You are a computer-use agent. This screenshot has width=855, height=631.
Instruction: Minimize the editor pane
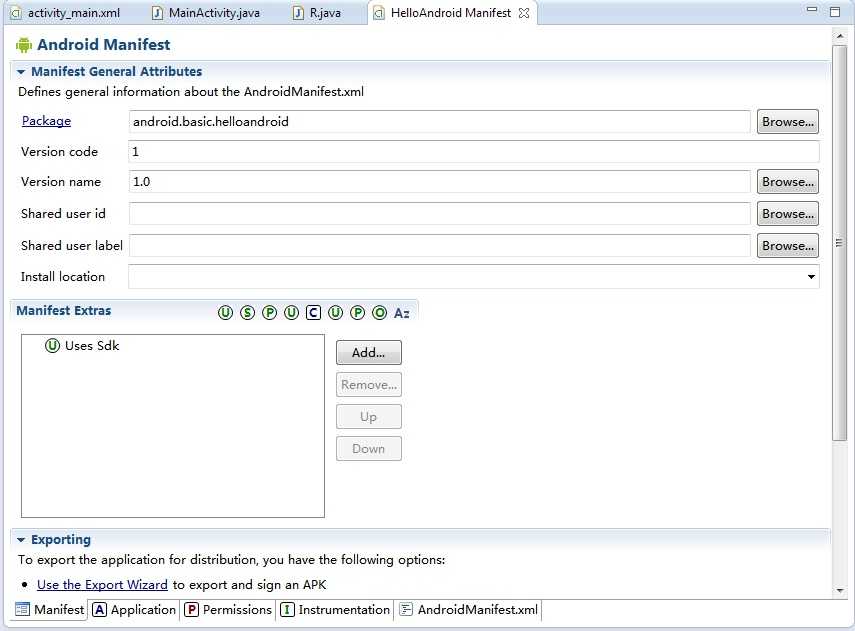(812, 9)
